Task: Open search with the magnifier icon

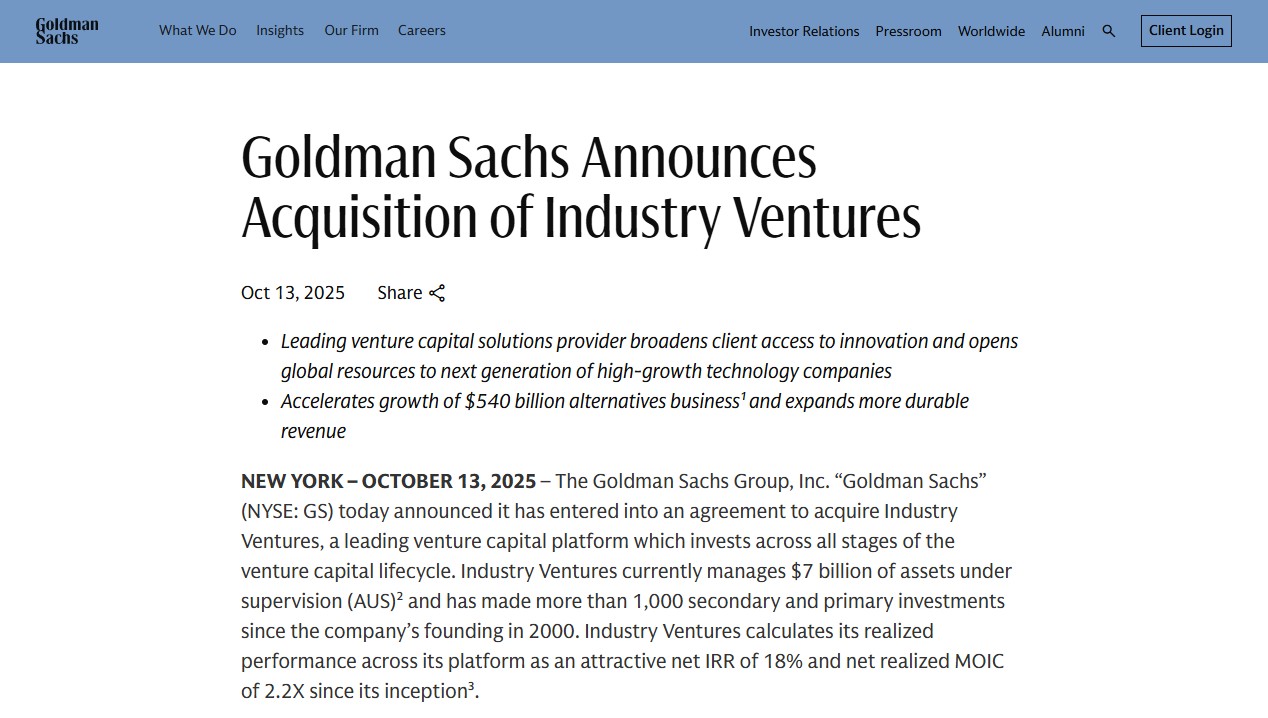Action: tap(1108, 31)
